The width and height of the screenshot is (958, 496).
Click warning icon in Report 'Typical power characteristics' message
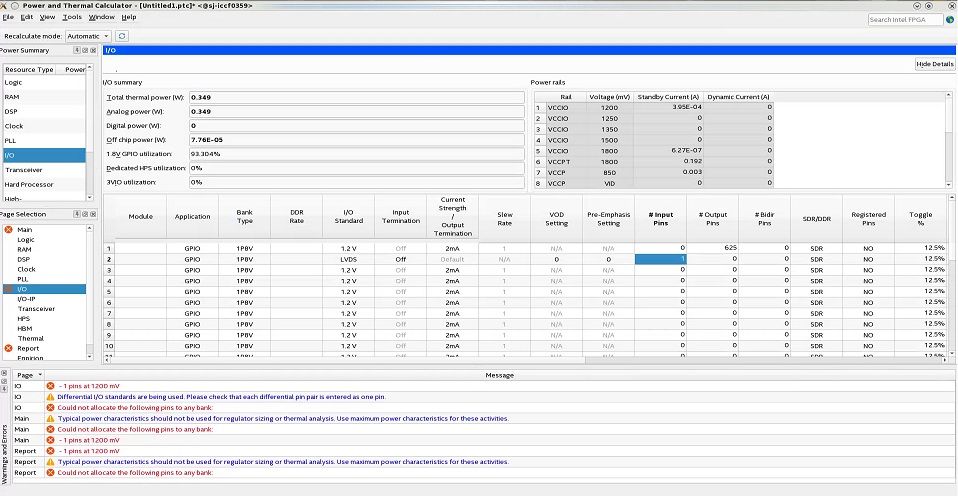(50, 462)
